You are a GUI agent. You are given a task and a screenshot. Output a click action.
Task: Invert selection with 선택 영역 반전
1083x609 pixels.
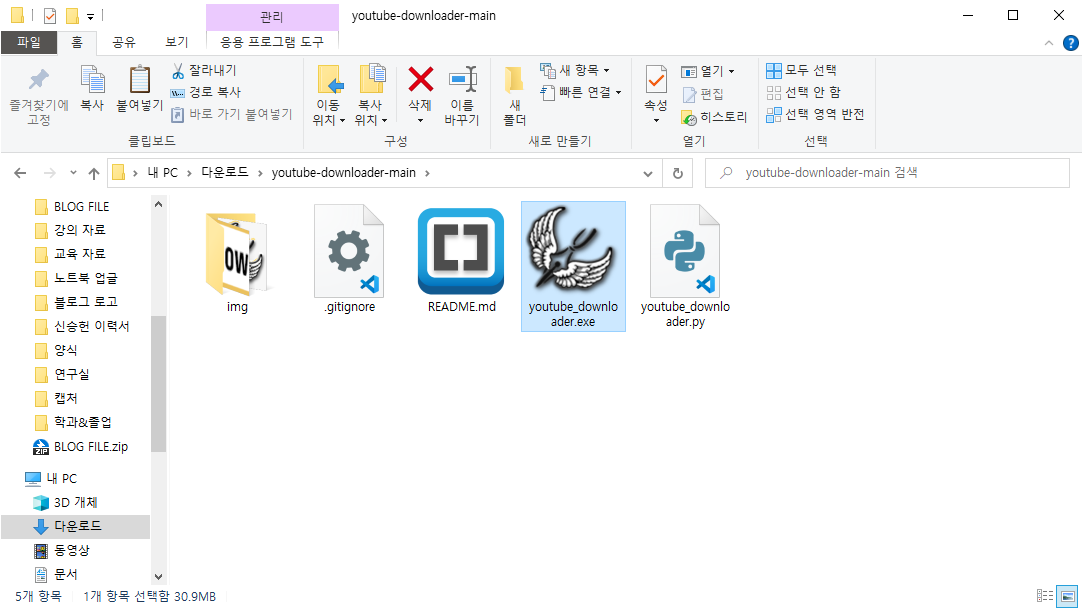[815, 115]
